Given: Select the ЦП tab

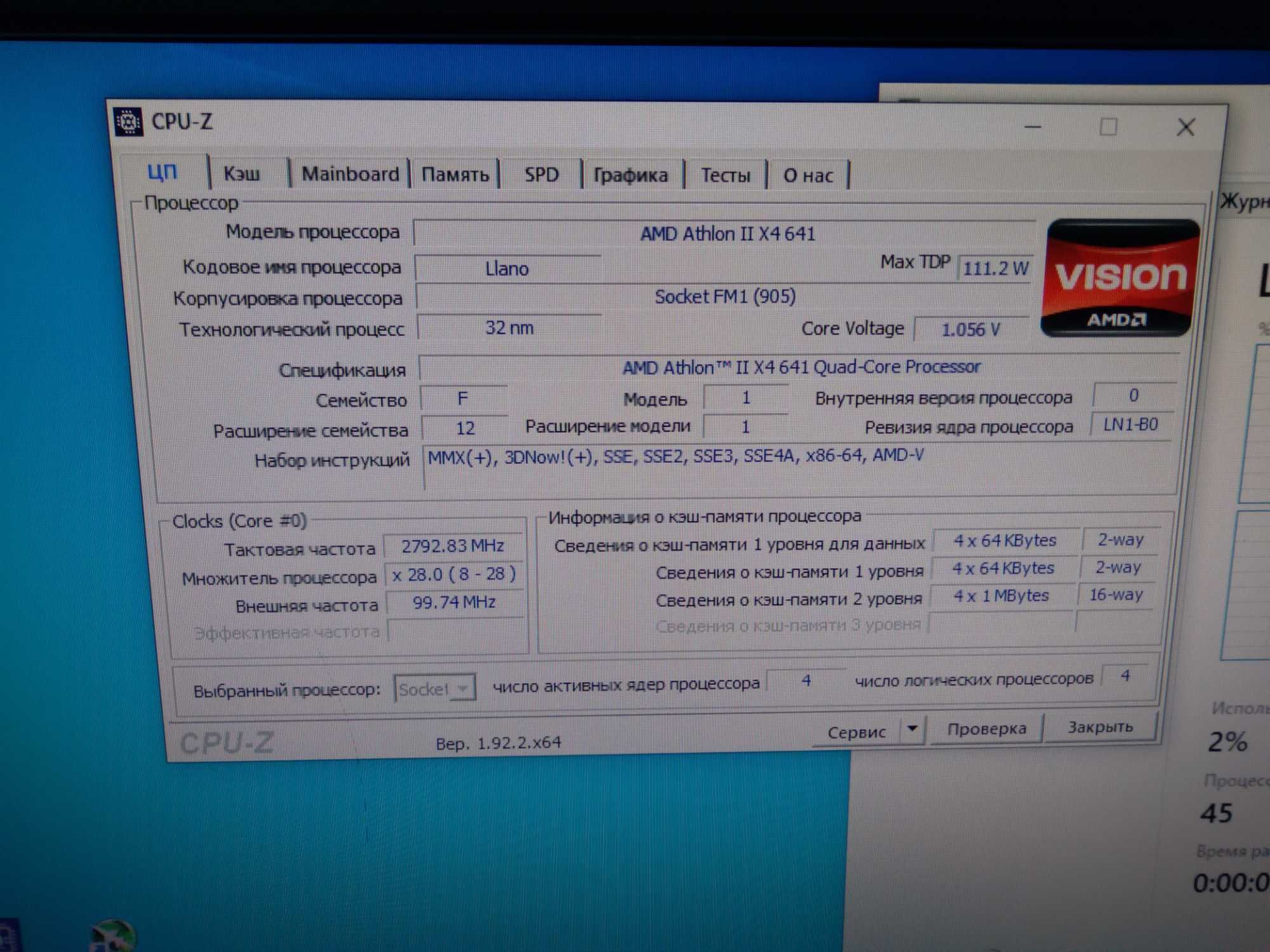Looking at the screenshot, I should tap(163, 172).
